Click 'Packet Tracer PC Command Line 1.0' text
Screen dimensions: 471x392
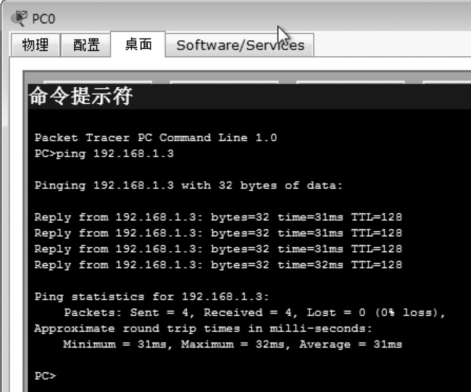click(x=156, y=138)
